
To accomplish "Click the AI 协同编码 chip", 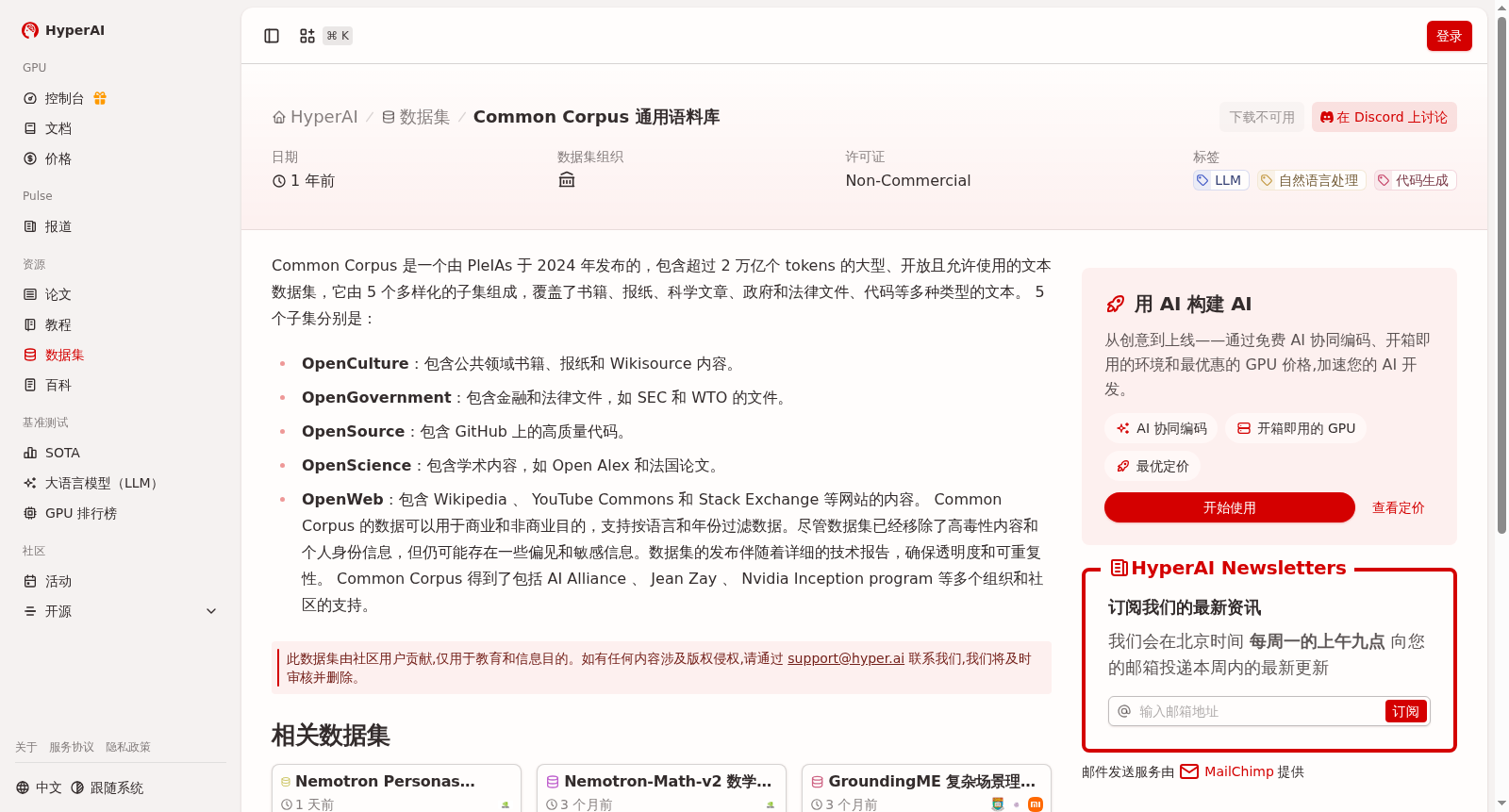I will coord(1162,428).
